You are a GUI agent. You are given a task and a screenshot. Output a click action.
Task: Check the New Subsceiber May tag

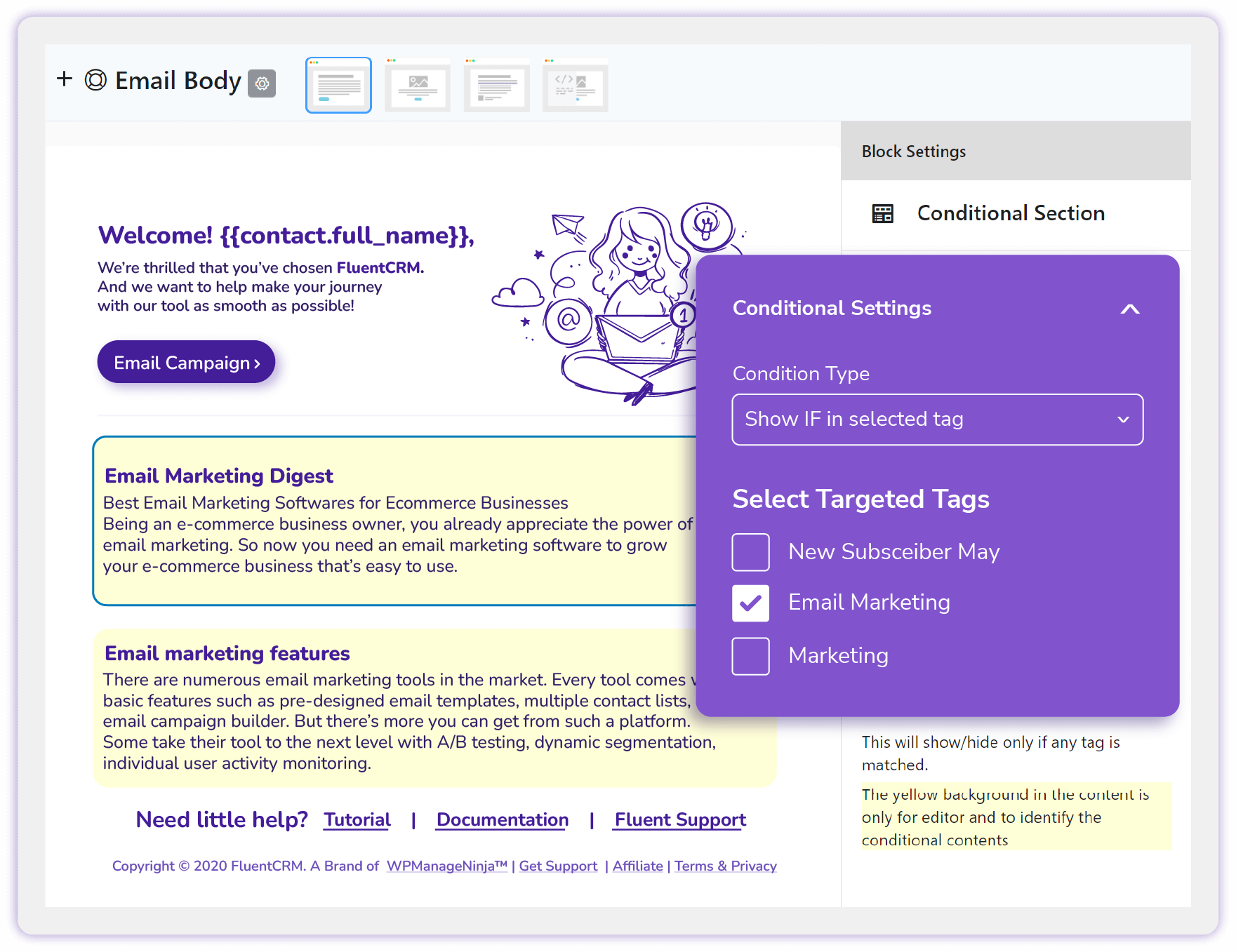pos(750,552)
